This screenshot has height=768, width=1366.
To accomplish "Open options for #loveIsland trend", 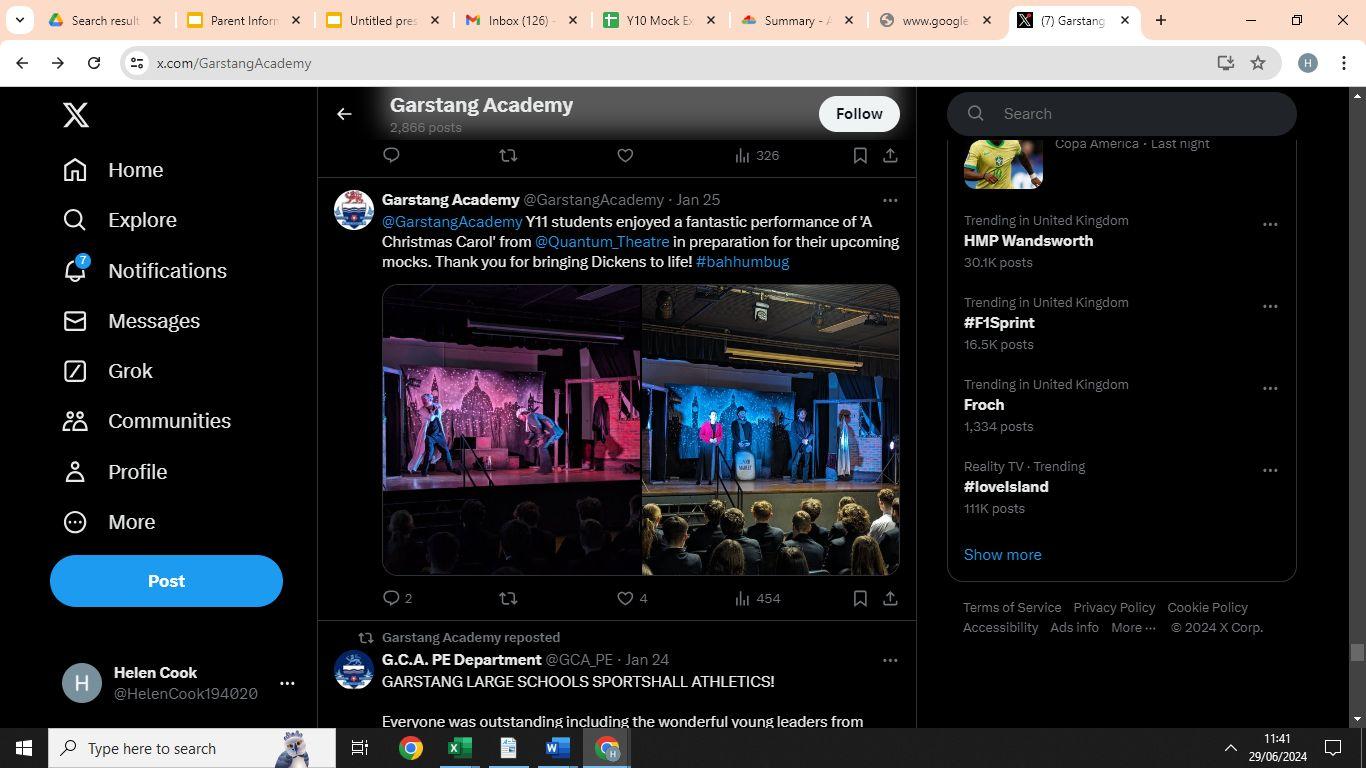I will (1270, 470).
